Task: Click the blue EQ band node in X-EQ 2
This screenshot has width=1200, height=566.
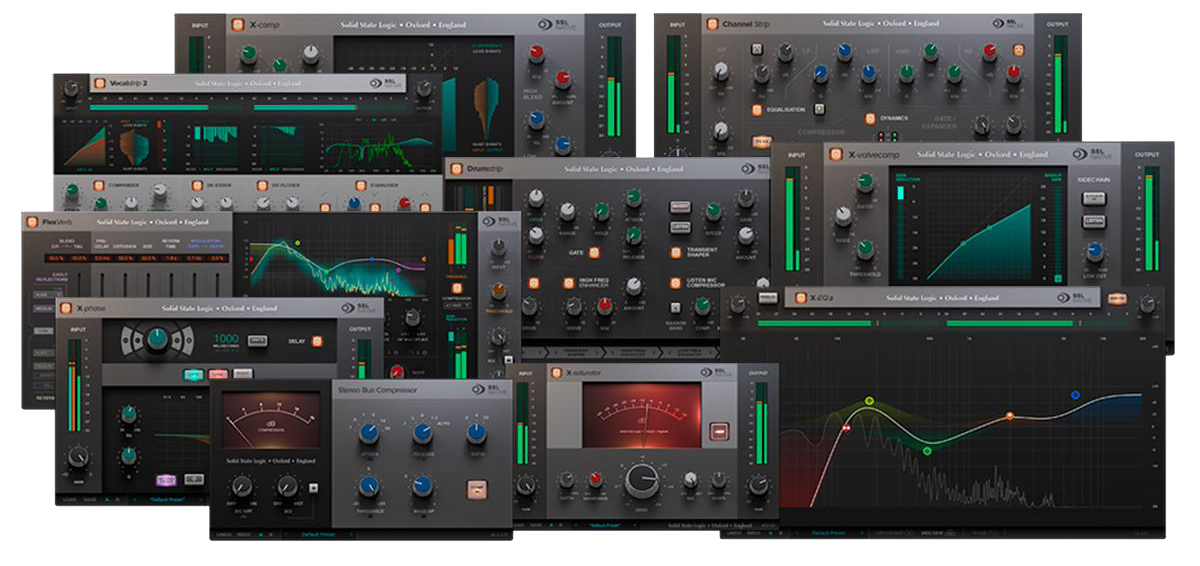Action: pos(1075,395)
